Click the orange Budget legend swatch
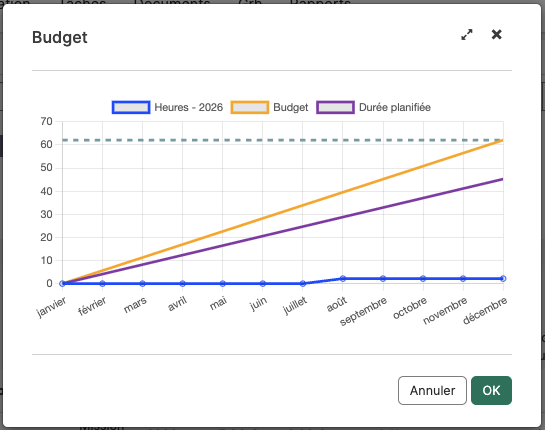Screen dimensions: 545x430 [x=250, y=107]
